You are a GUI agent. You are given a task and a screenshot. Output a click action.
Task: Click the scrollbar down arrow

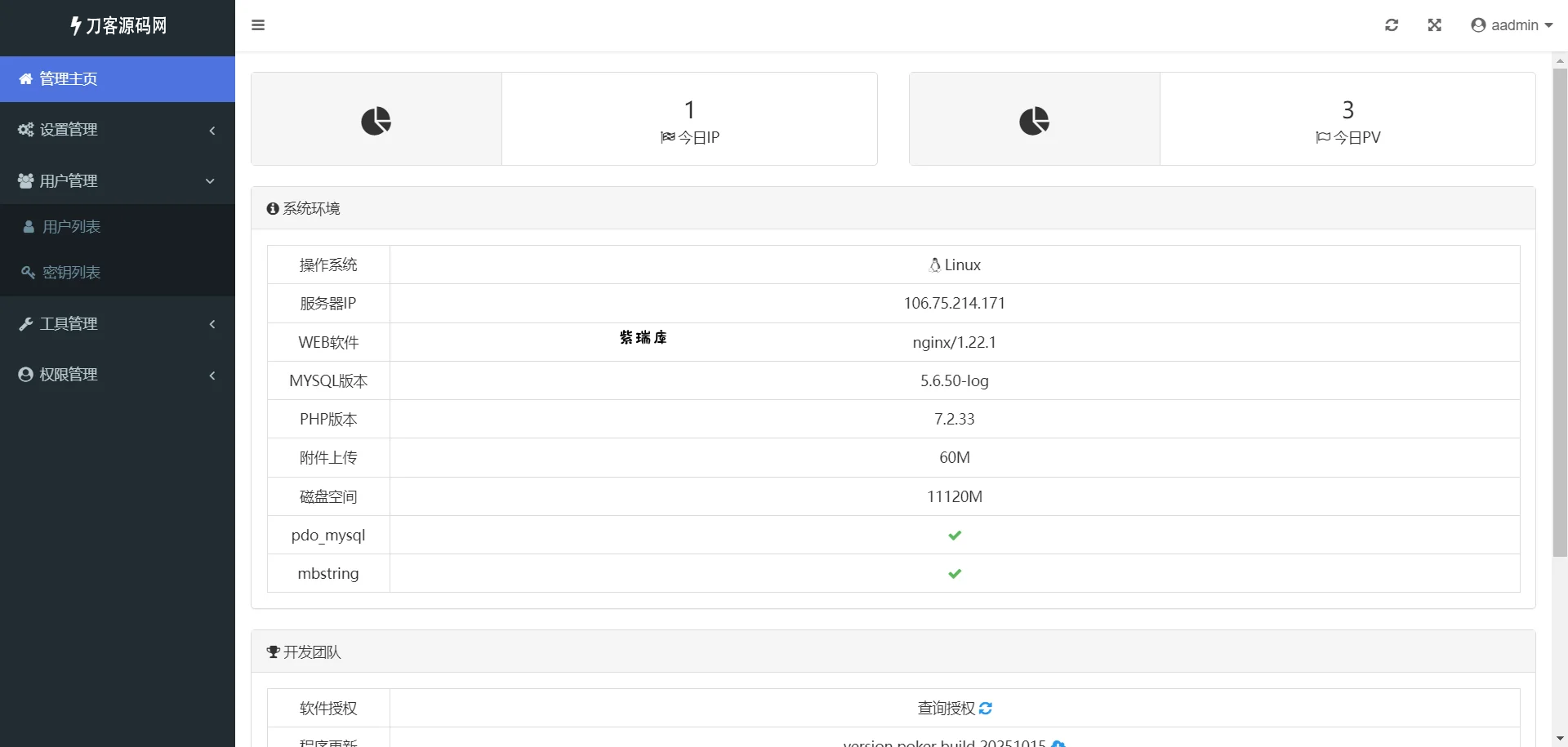pos(1560,739)
